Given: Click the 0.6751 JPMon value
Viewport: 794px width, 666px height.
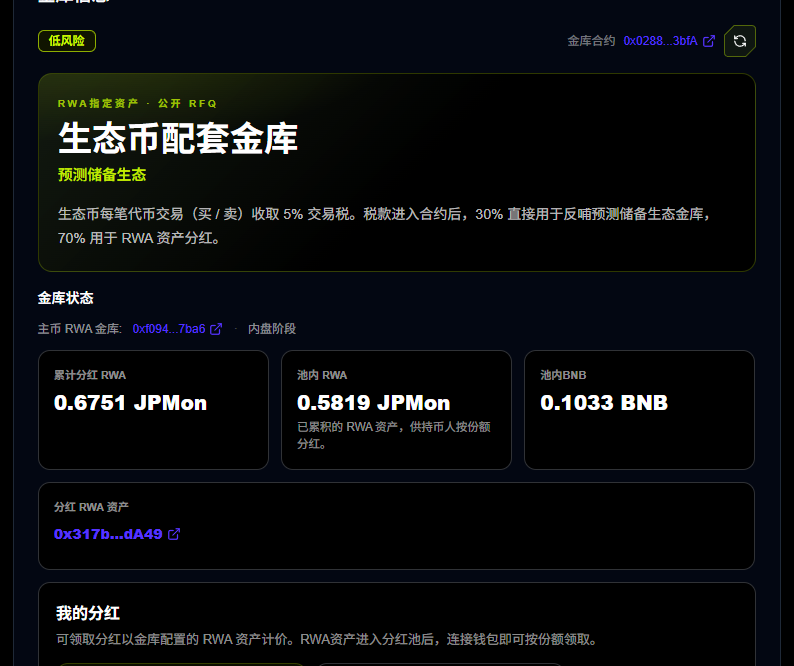Looking at the screenshot, I should pyautogui.click(x=130, y=403).
